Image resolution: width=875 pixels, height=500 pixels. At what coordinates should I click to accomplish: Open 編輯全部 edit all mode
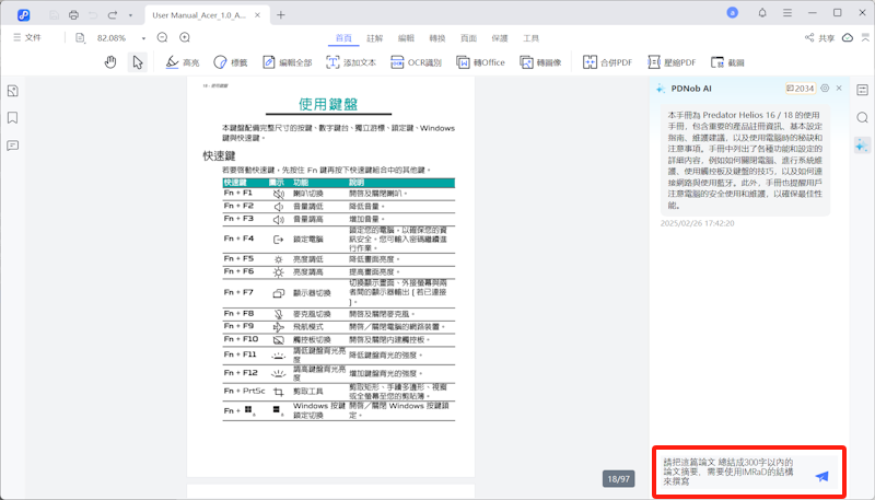pyautogui.click(x=287, y=62)
